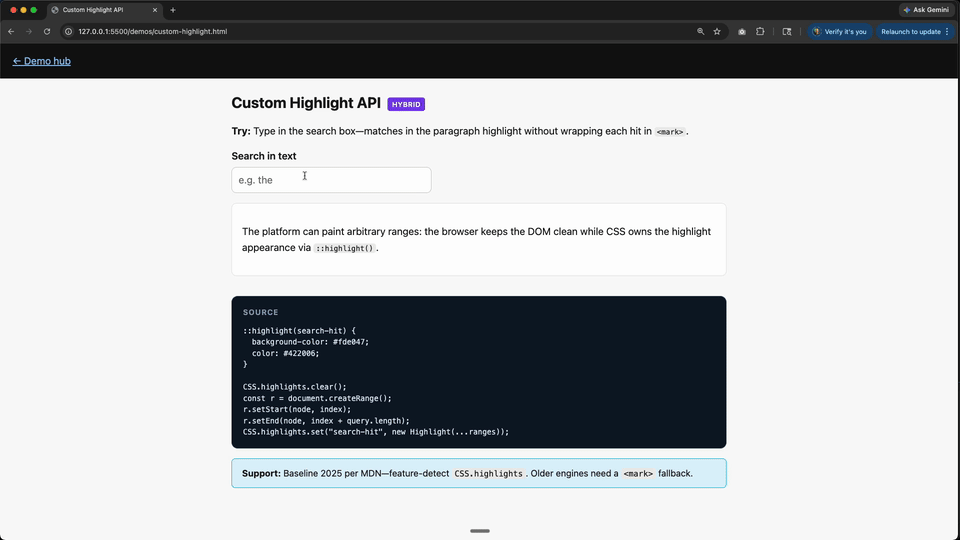The width and height of the screenshot is (960, 540).
Task: Click the Ask Gemini button
Action: 925,10
